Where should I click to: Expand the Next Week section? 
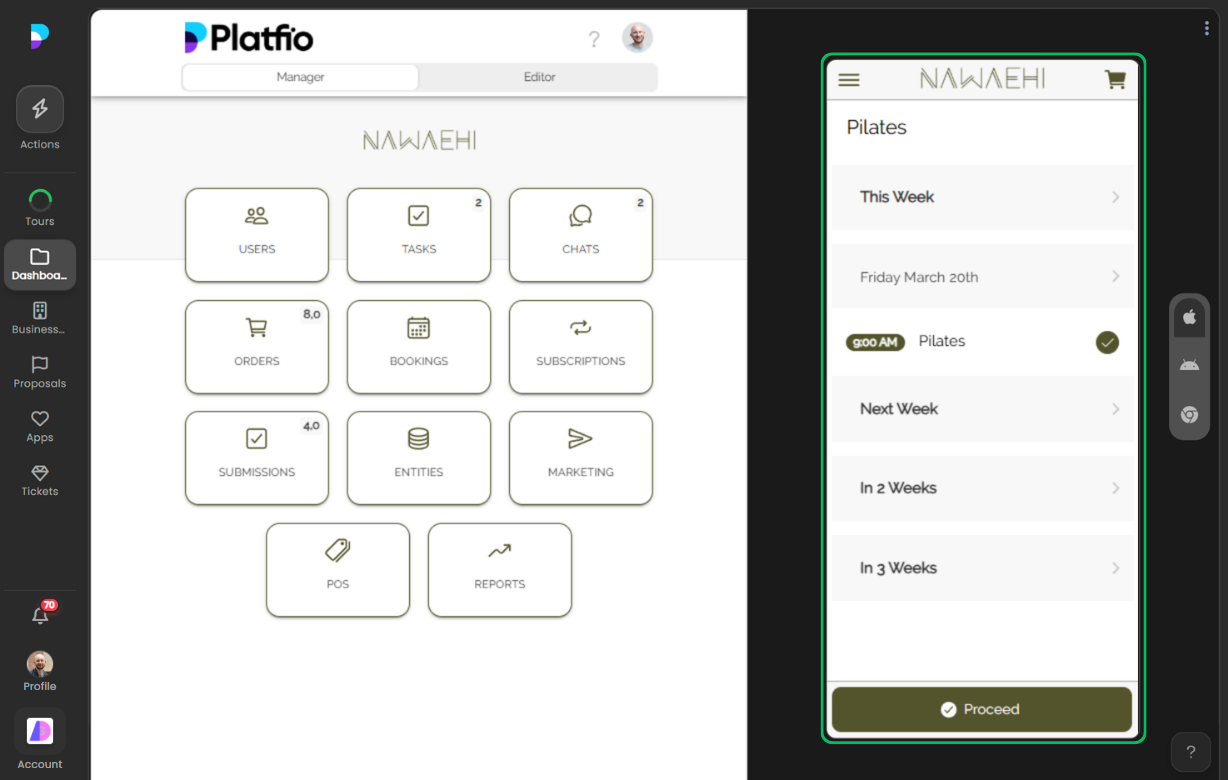click(x=982, y=408)
